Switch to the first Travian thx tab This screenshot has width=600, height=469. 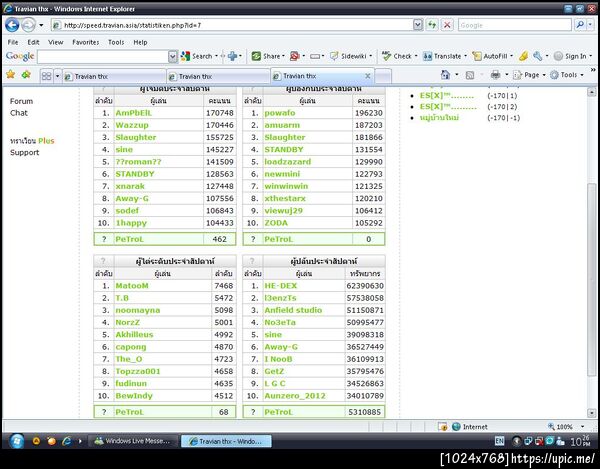pyautogui.click(x=114, y=77)
